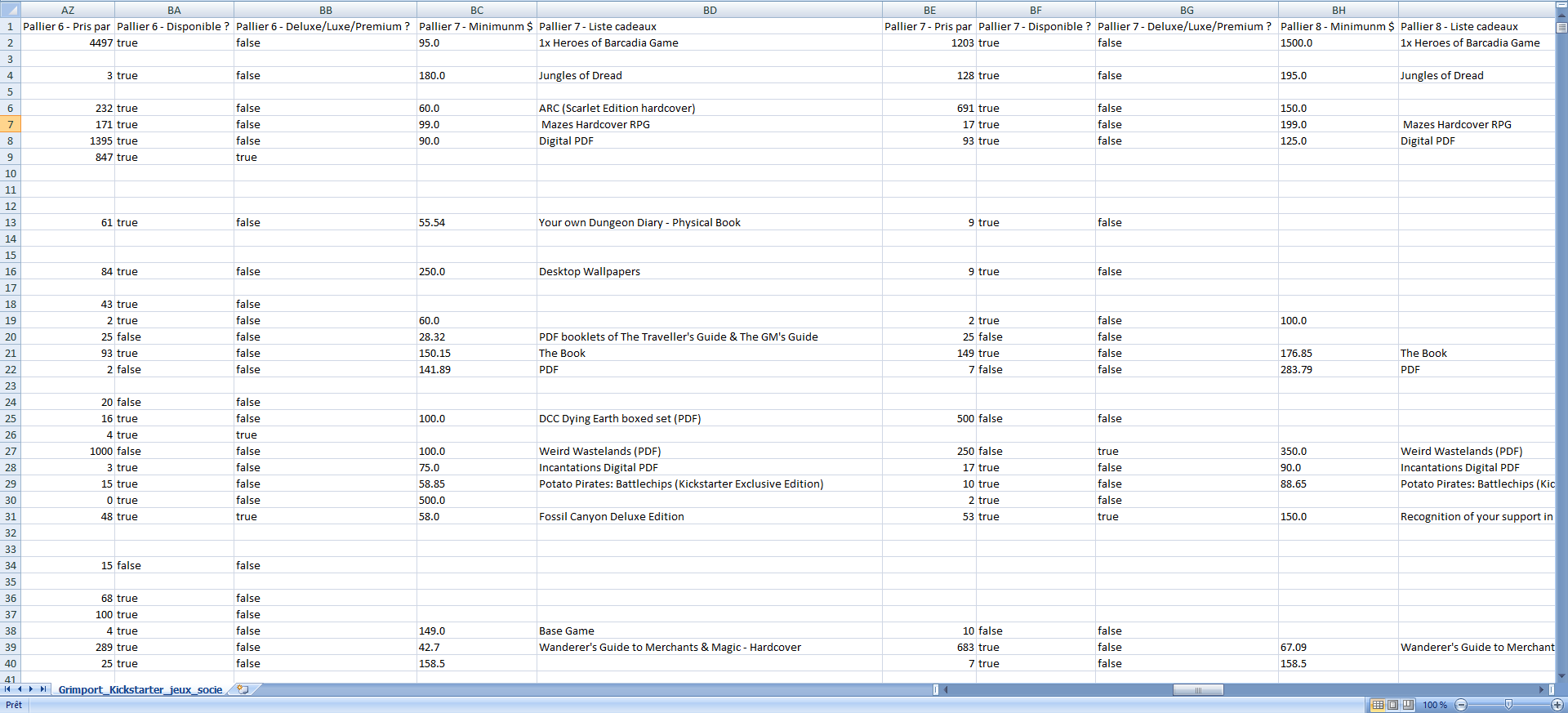Viewport: 1568px width, 713px height.
Task: Click the horizontal scrollbar thumb
Action: (1198, 690)
